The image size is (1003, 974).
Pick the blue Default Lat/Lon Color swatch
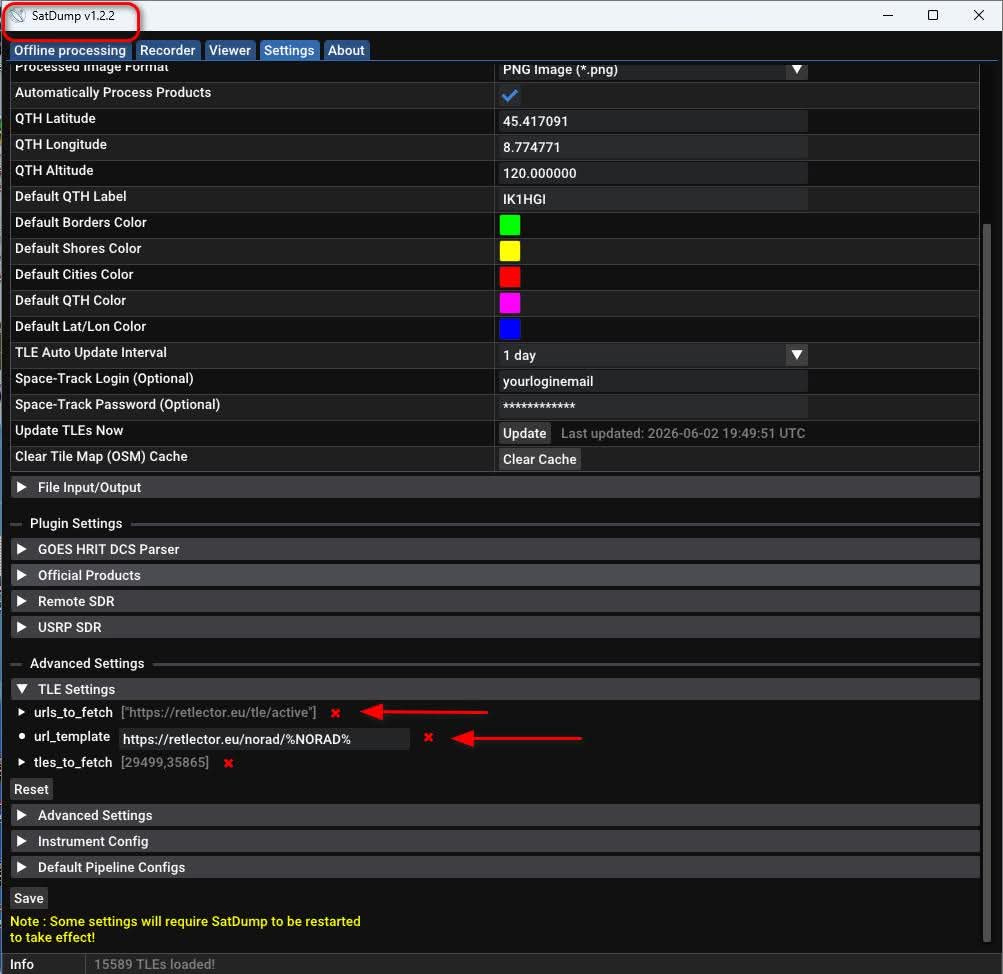point(510,329)
